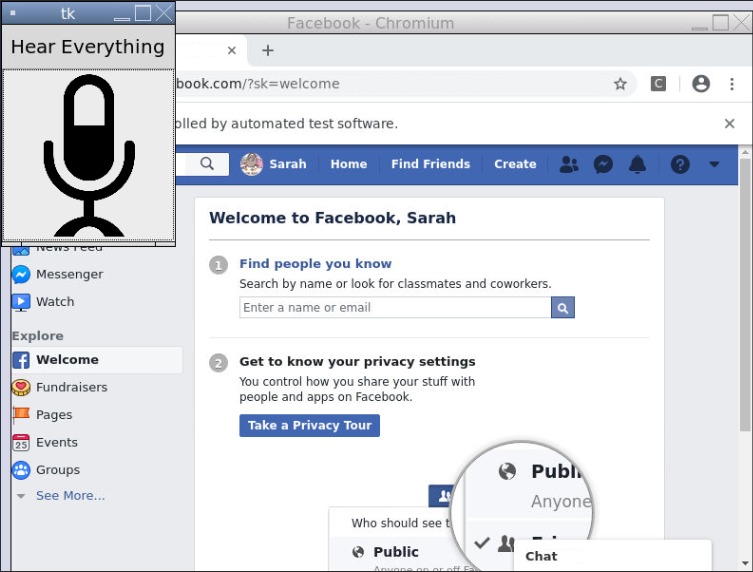
Task: Click the Welcome to Facebook, Sarah heading
Action: pyautogui.click(x=332, y=218)
